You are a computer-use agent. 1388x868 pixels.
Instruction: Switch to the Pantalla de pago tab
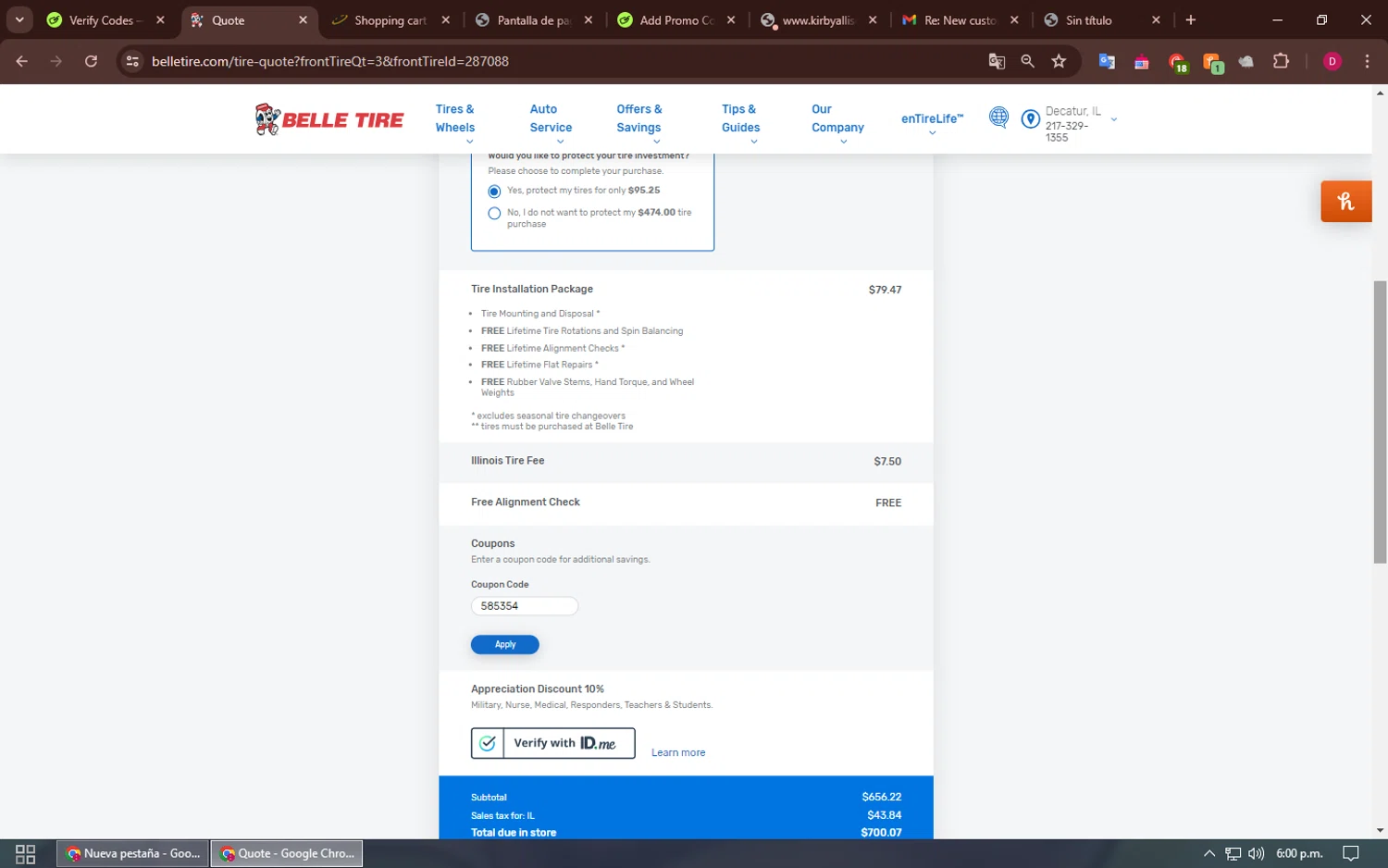[x=534, y=19]
